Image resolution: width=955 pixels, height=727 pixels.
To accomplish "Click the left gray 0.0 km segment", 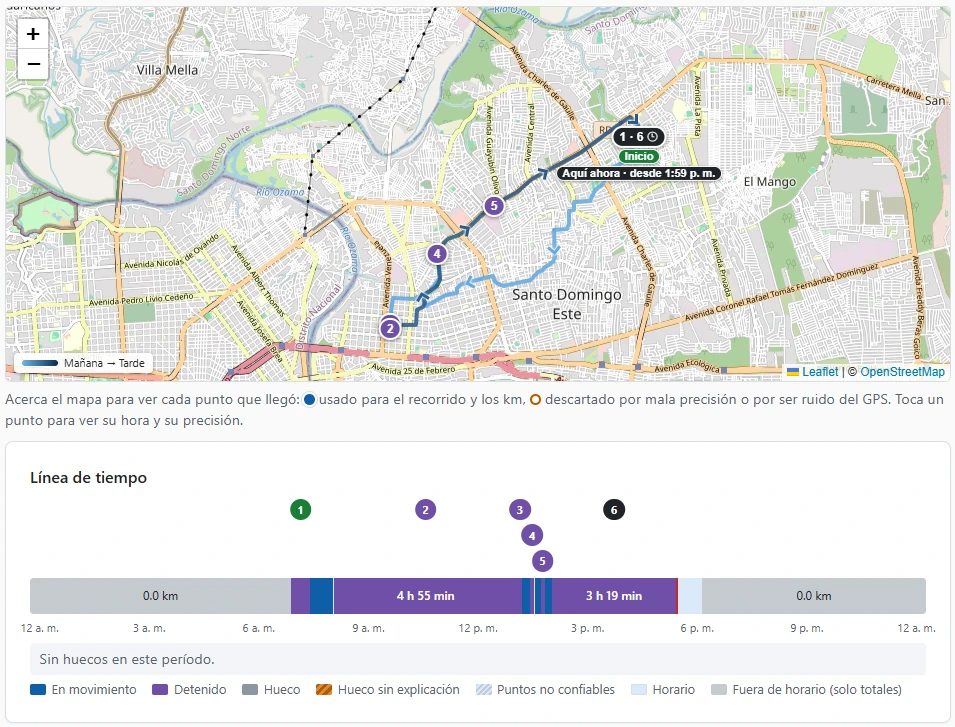I will click(160, 595).
